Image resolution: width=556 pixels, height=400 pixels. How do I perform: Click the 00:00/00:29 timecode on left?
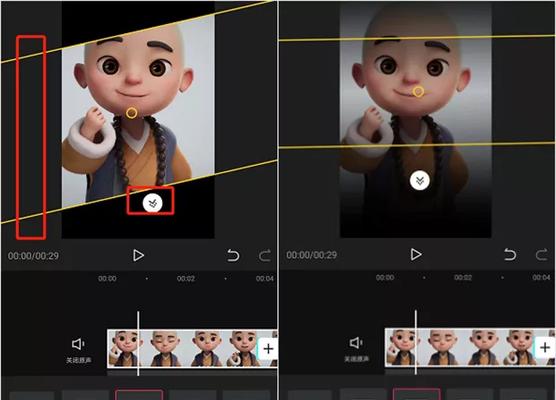click(33, 256)
